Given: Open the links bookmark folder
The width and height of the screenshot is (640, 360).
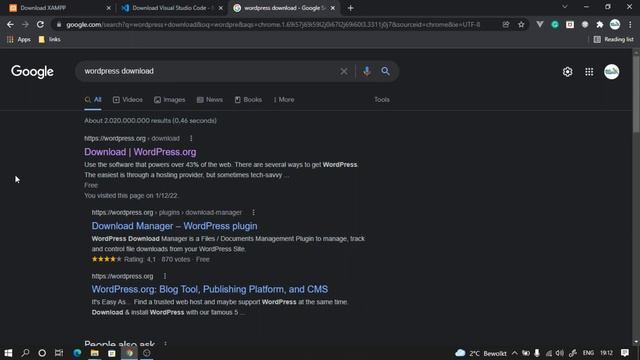Looking at the screenshot, I should click(x=49, y=39).
